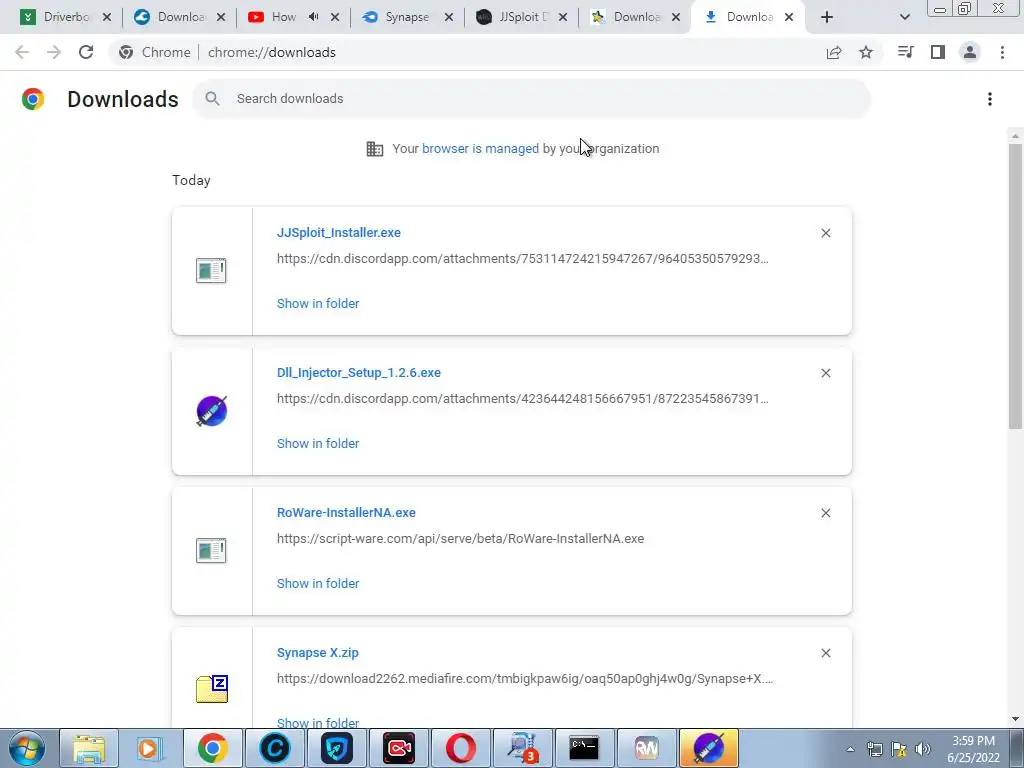
Task: Remove JJSploit_Installer.exe from the list
Action: click(825, 233)
